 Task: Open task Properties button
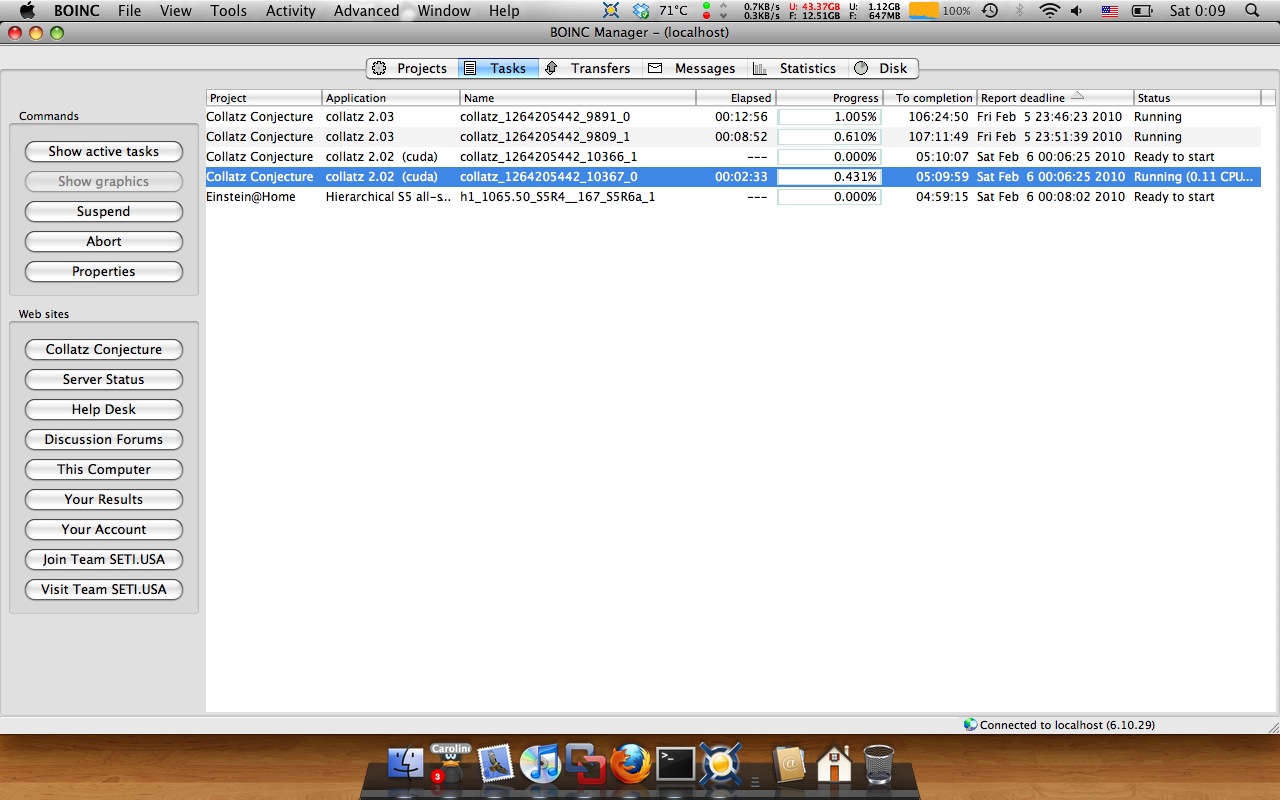(104, 272)
